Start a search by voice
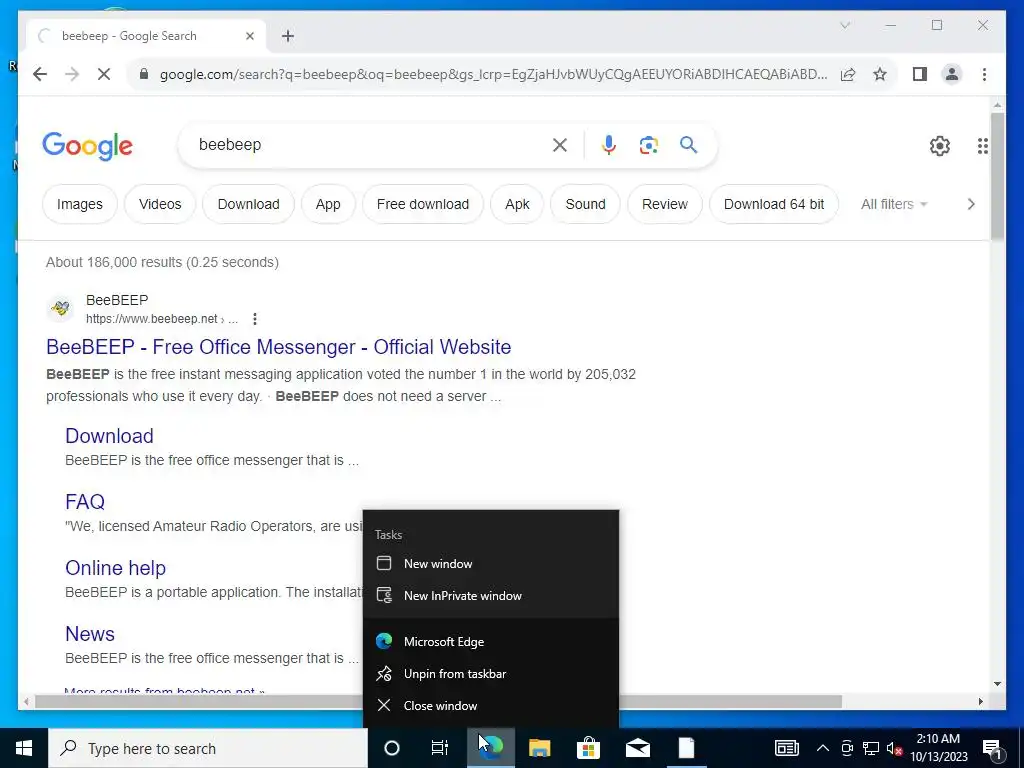Image resolution: width=1024 pixels, height=768 pixels. [609, 145]
